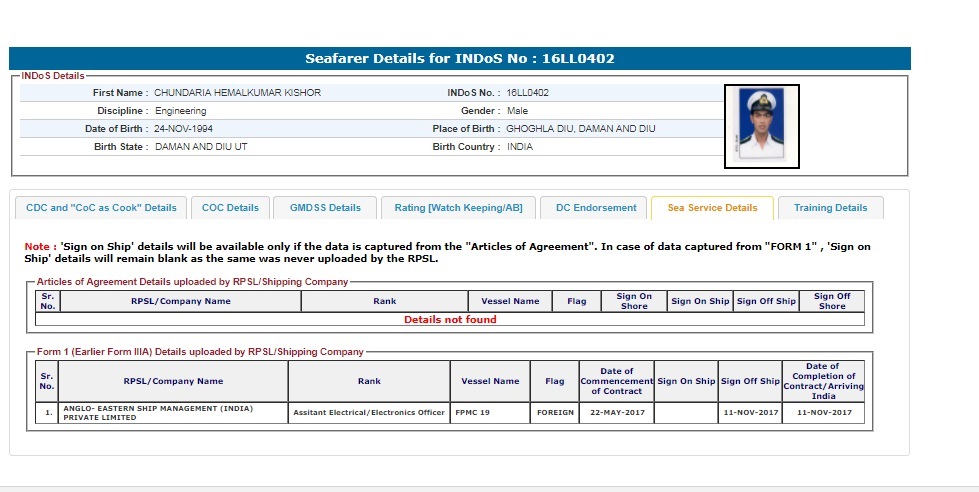Click the 22-MAY-2017 commencement date cell
Viewport: 979px width, 492px height.
616,412
